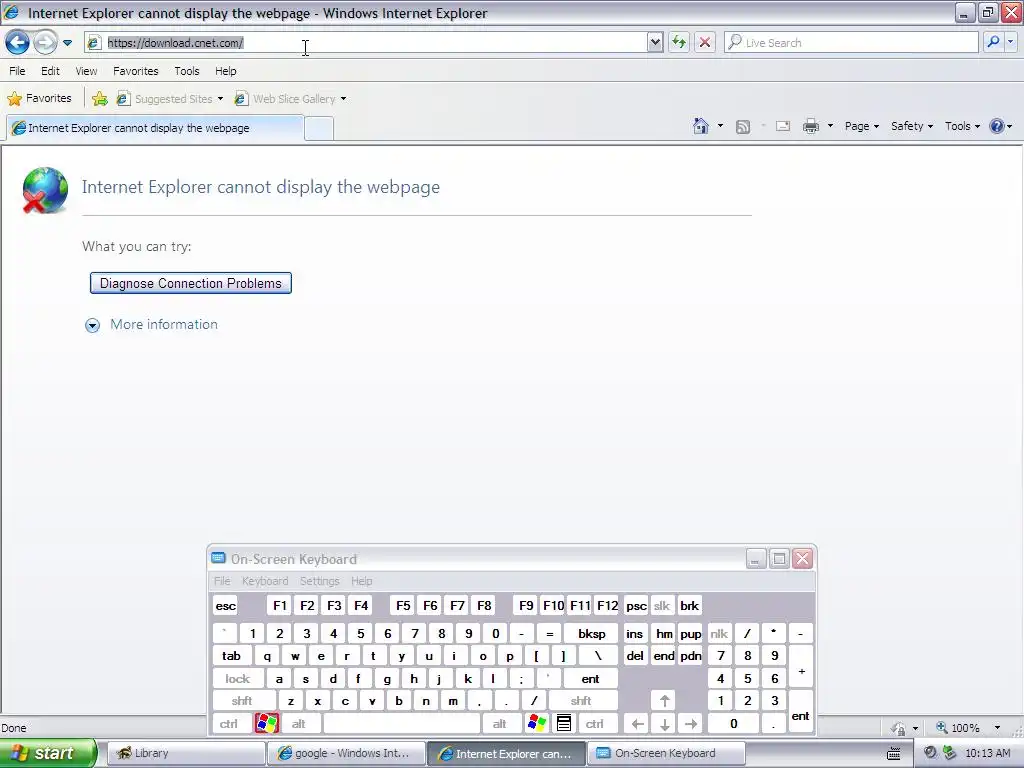This screenshot has height=768, width=1024.
Task: Click the tab key on On-Screen Keyboard
Action: [231, 656]
